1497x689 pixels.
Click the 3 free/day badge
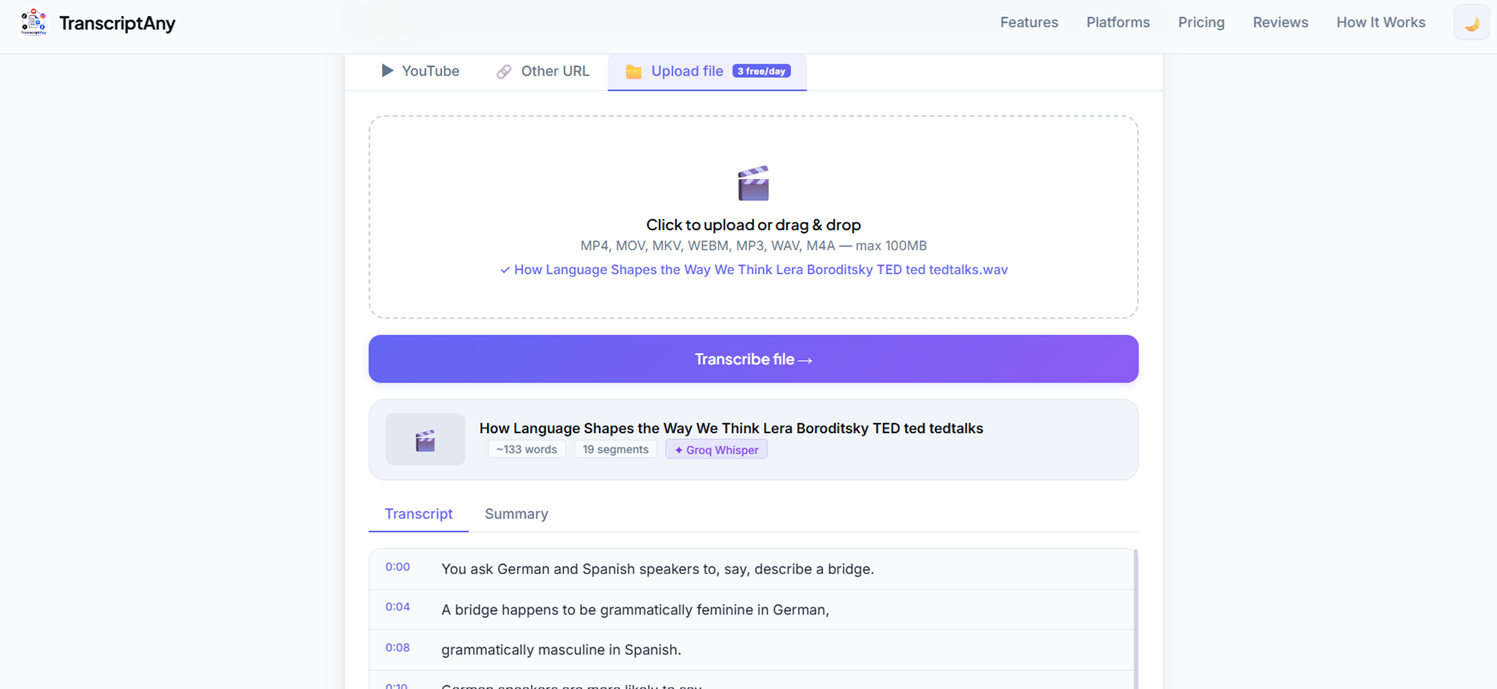[x=761, y=71]
